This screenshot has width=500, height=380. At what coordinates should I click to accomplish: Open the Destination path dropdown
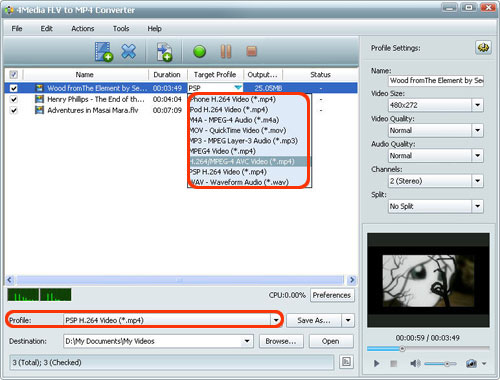247,341
